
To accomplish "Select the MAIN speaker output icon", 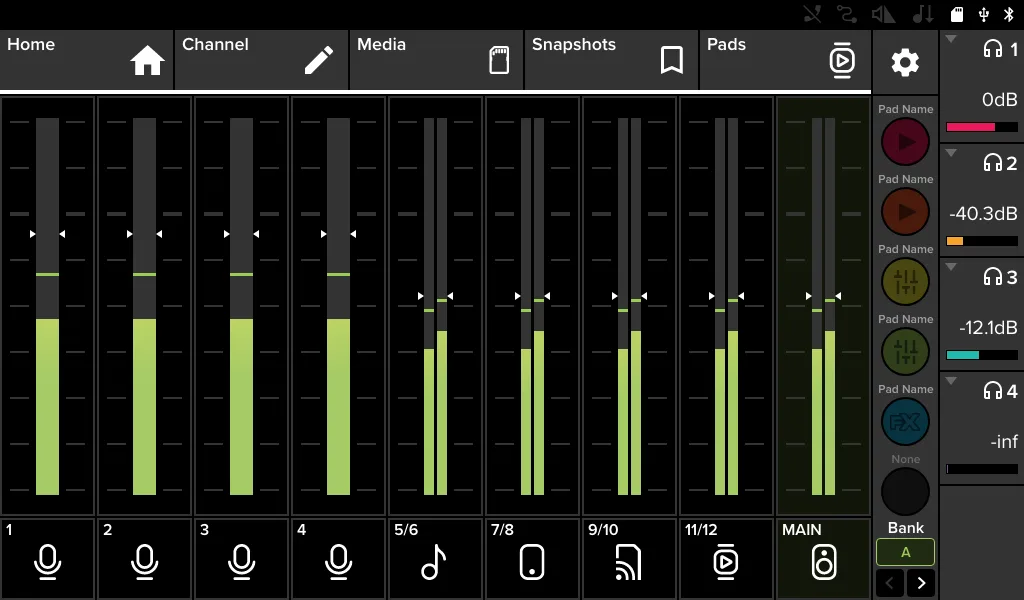I will [824, 561].
